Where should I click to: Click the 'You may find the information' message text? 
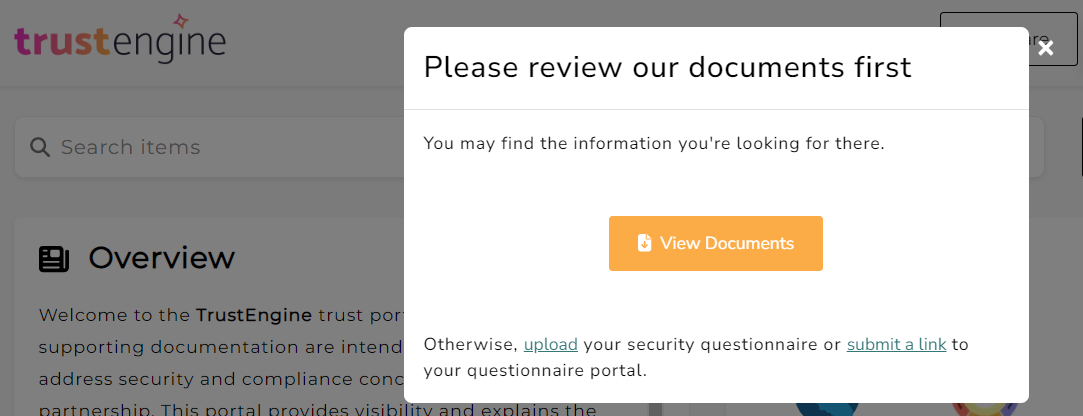pyautogui.click(x=653, y=144)
